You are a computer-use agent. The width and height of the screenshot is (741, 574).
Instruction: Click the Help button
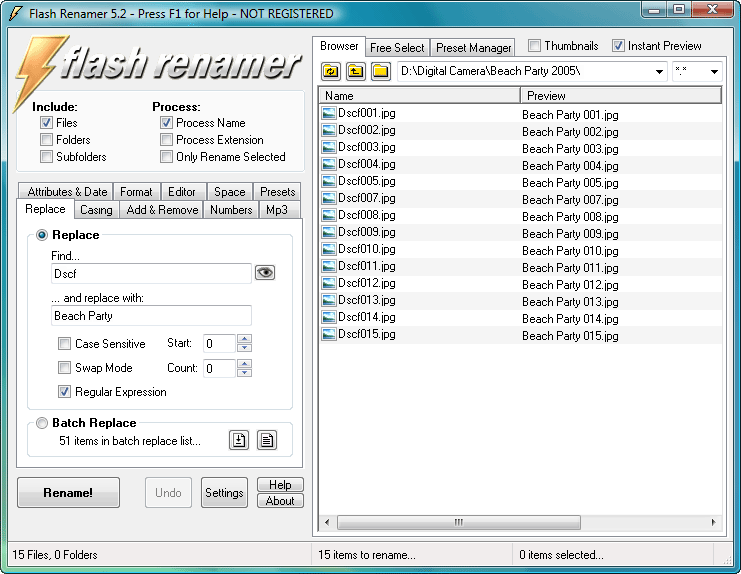click(x=280, y=485)
